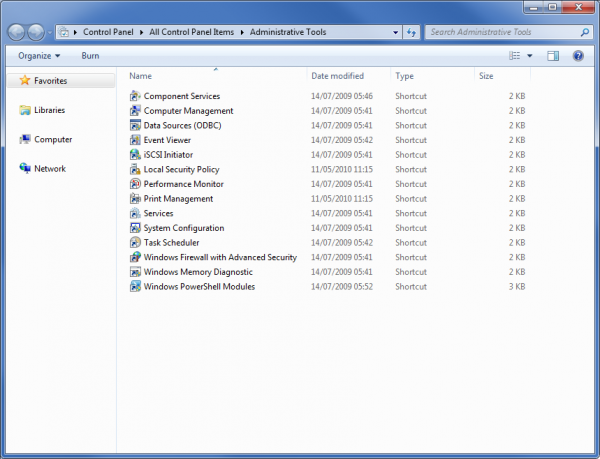Click the Services gear icon

point(135,213)
